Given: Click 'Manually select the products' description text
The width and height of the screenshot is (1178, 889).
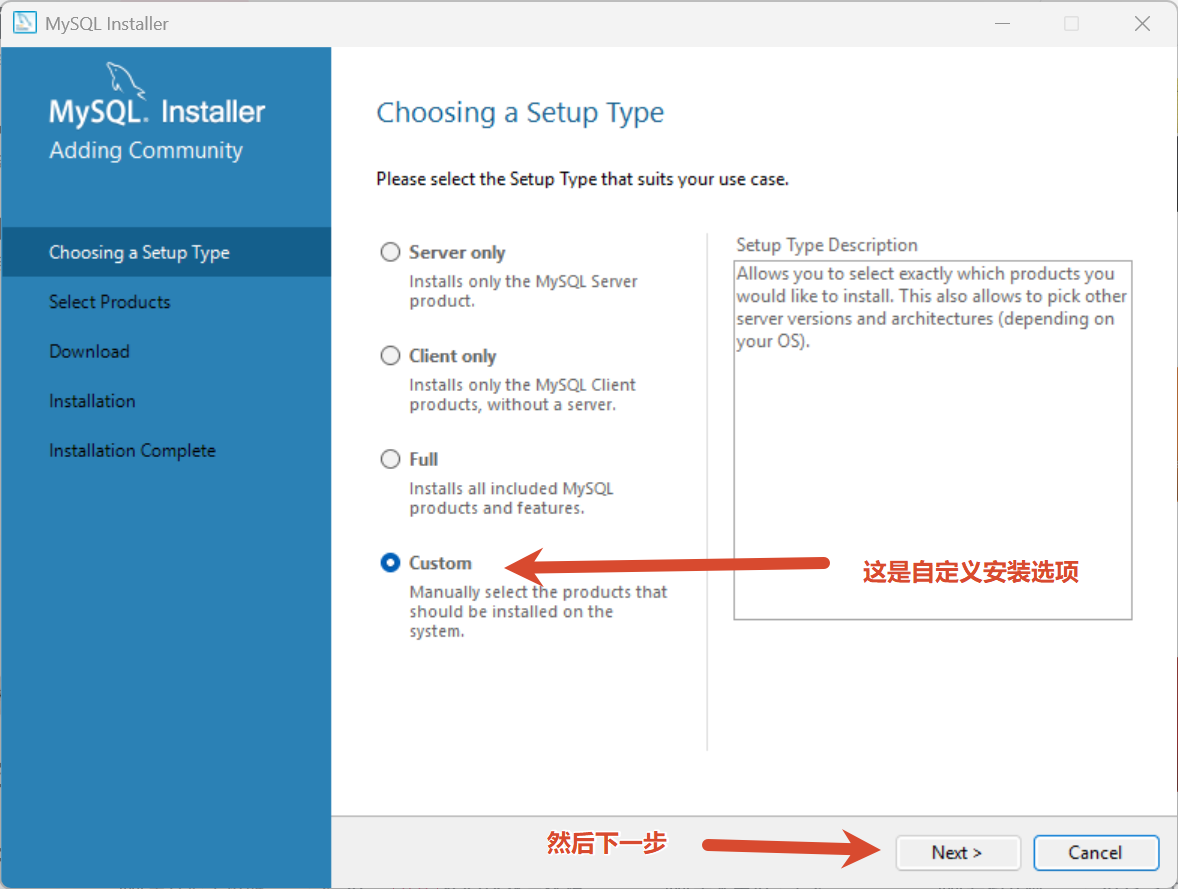Looking at the screenshot, I should click(538, 612).
